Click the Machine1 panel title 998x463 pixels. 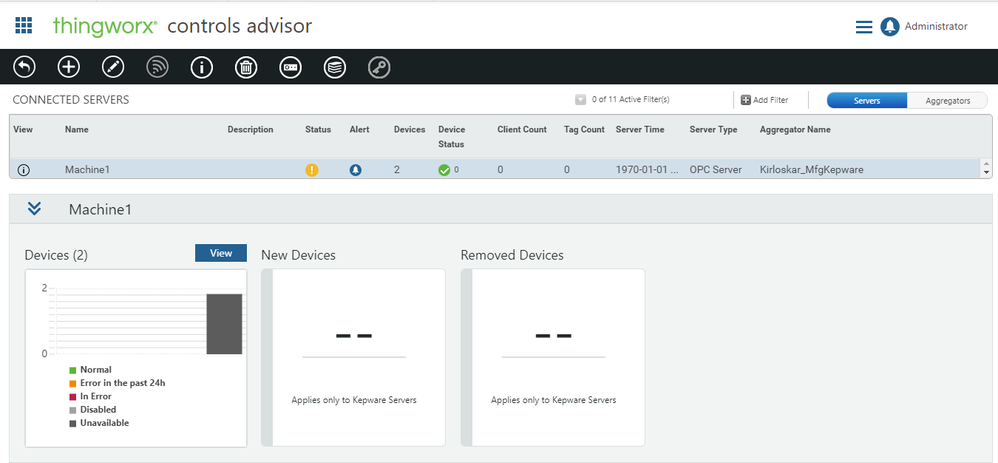pyautogui.click(x=100, y=209)
